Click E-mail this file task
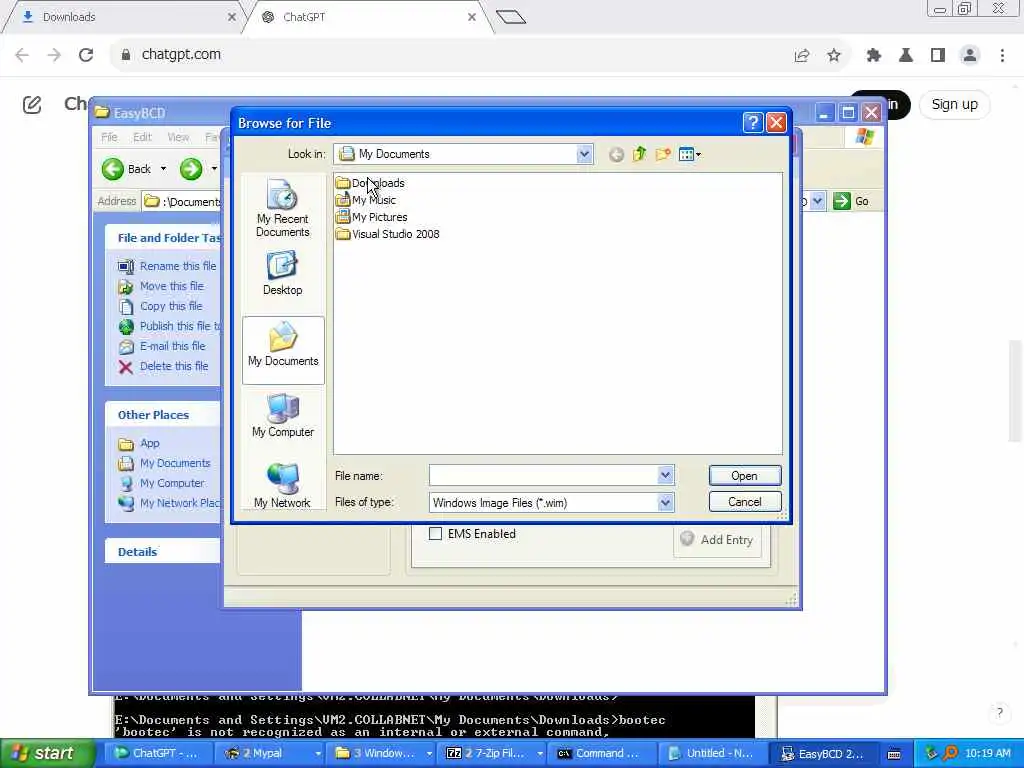 coord(162,346)
